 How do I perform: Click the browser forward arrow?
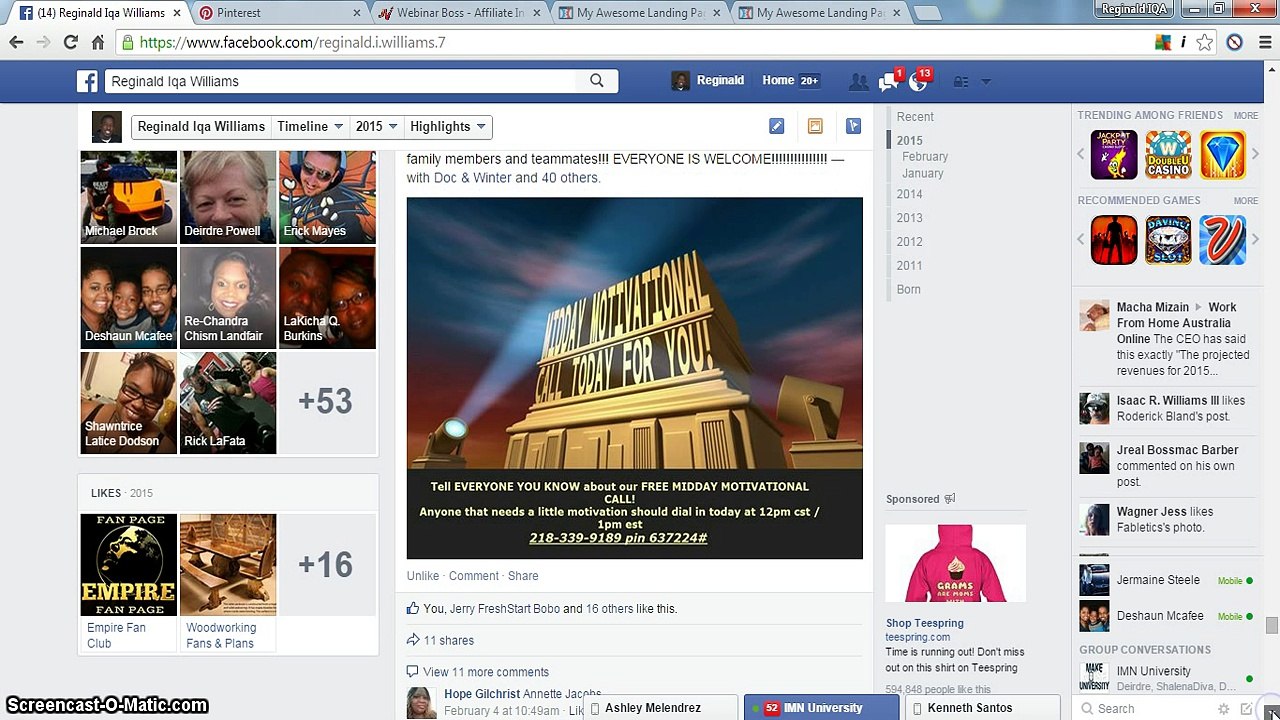point(43,42)
